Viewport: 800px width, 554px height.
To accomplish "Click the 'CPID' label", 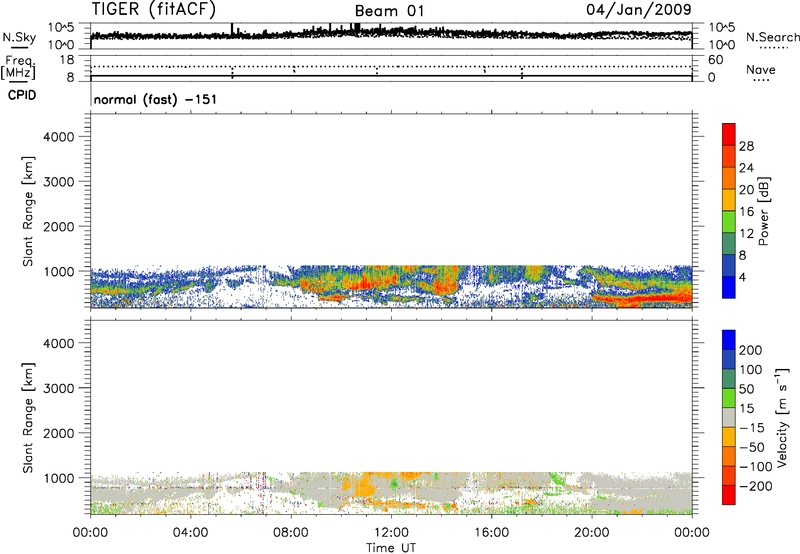I will coord(22,95).
